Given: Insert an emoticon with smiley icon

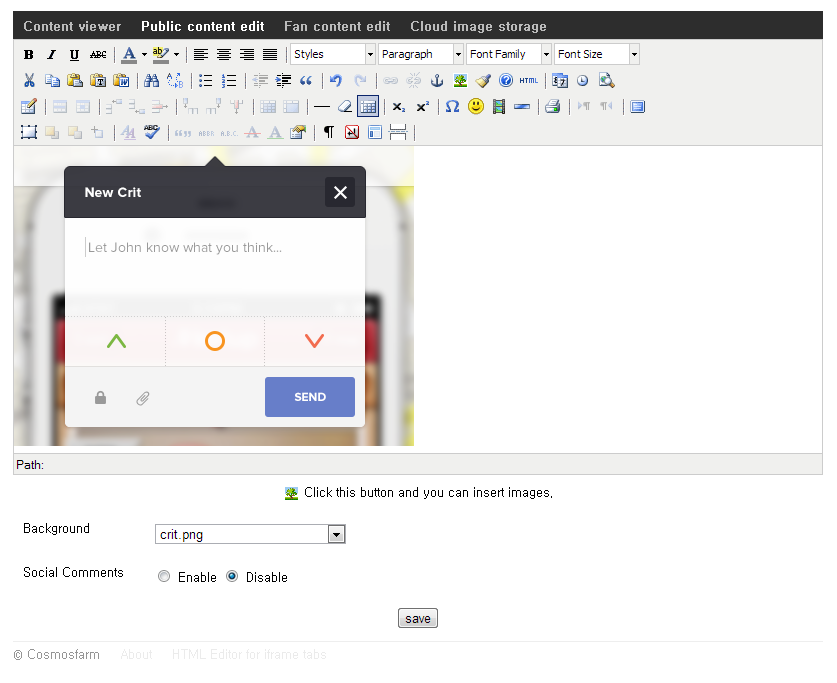Looking at the screenshot, I should point(476,106).
